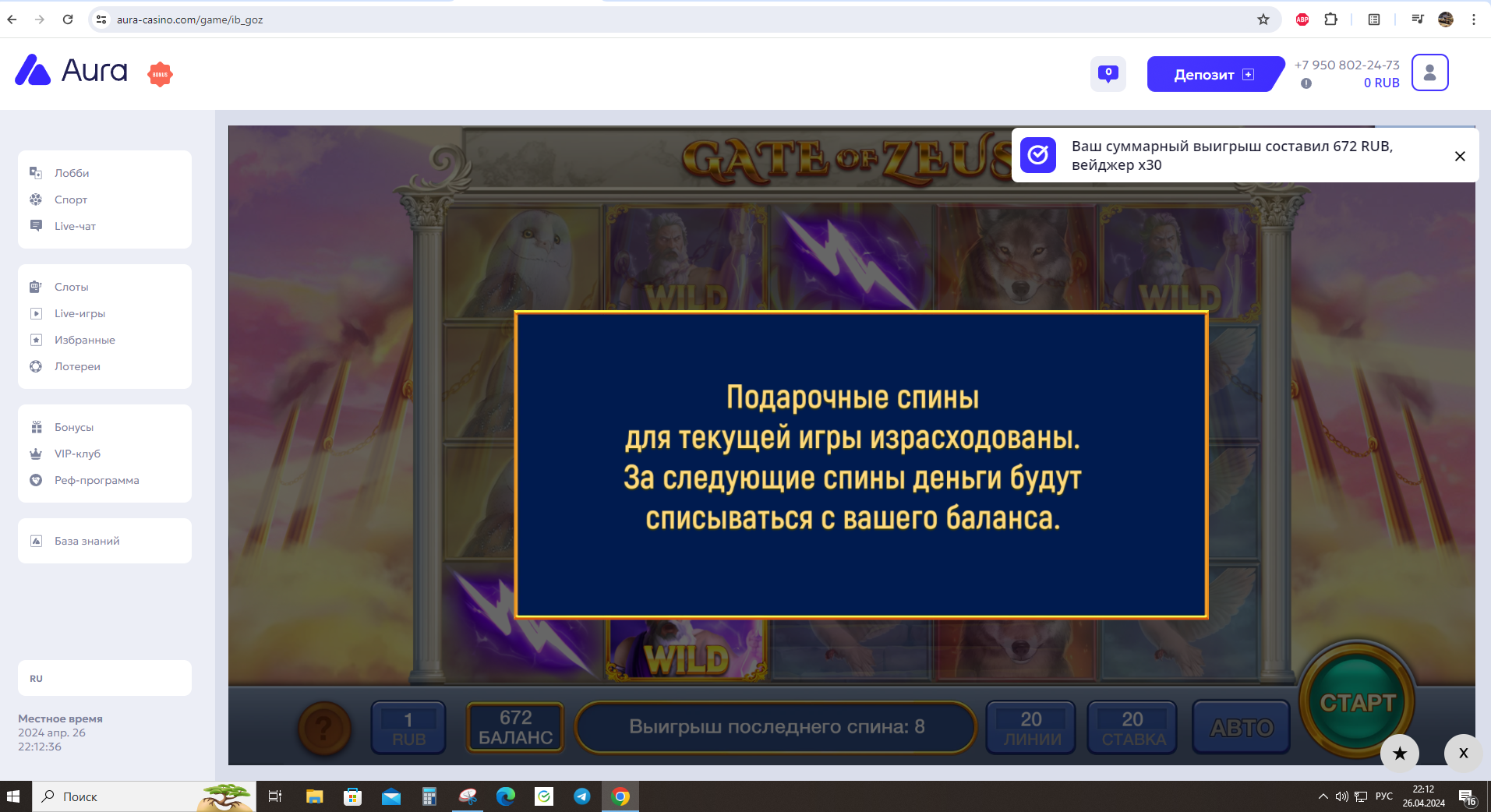Open the Windows Start menu

pos(13,796)
